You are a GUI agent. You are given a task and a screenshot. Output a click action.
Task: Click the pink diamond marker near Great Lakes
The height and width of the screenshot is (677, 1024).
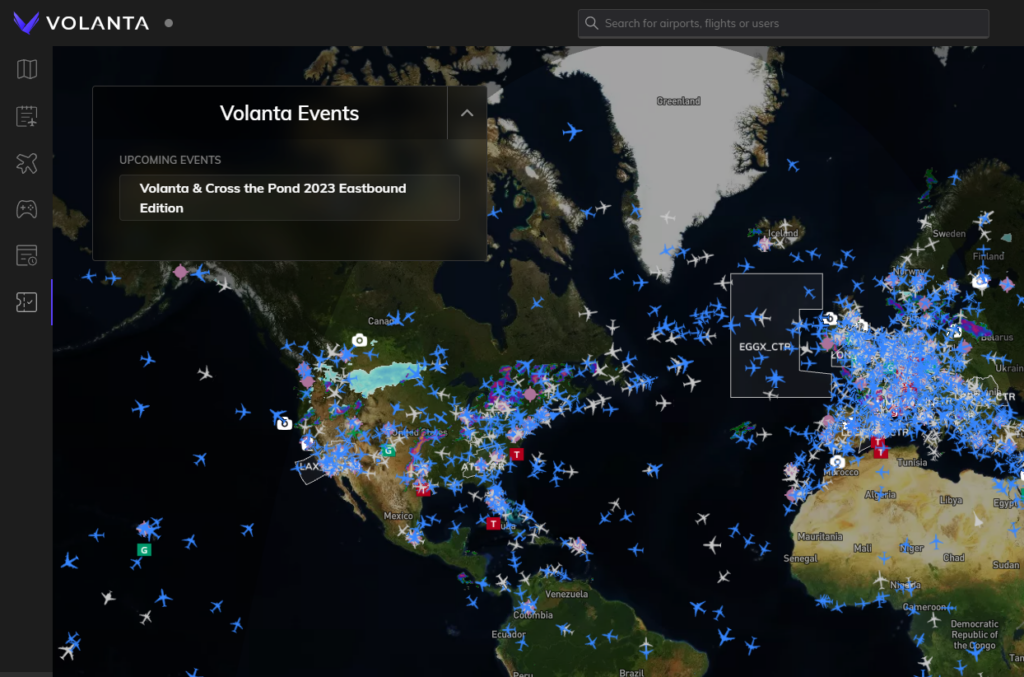pyautogui.click(x=530, y=394)
